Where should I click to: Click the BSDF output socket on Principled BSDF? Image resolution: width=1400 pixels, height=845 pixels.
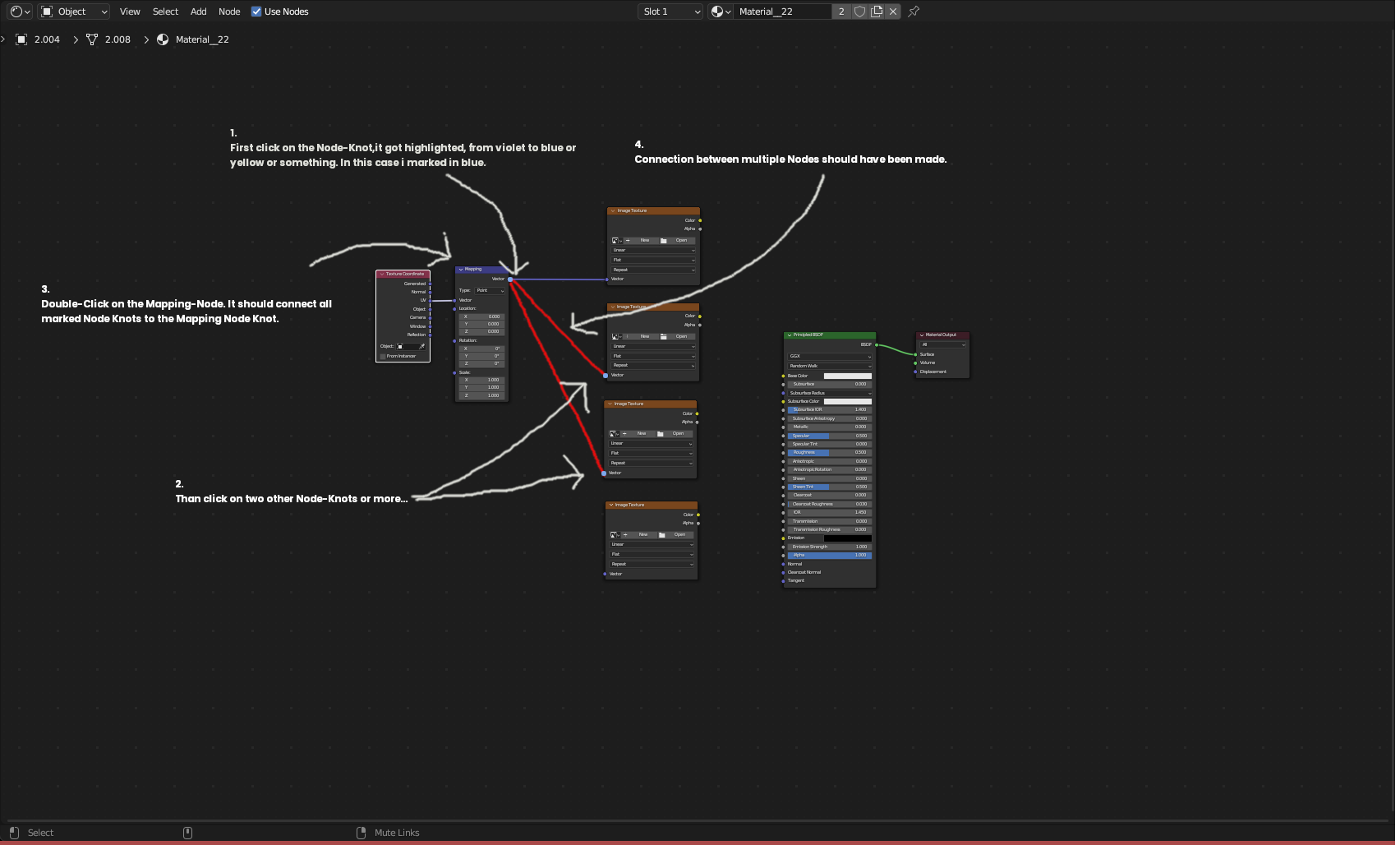[x=877, y=345]
